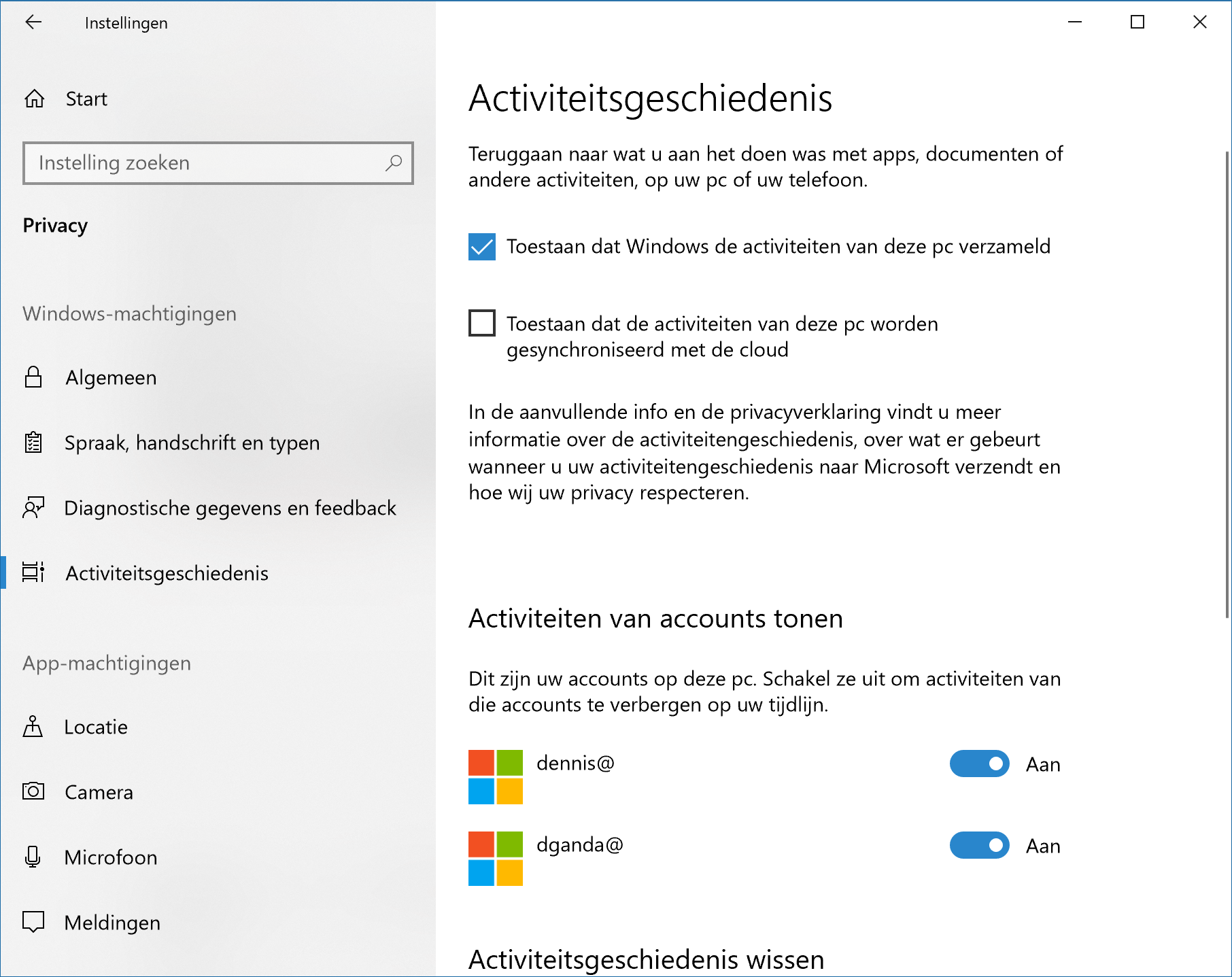
Task: Open the Camera icon entry
Action: (x=33, y=791)
